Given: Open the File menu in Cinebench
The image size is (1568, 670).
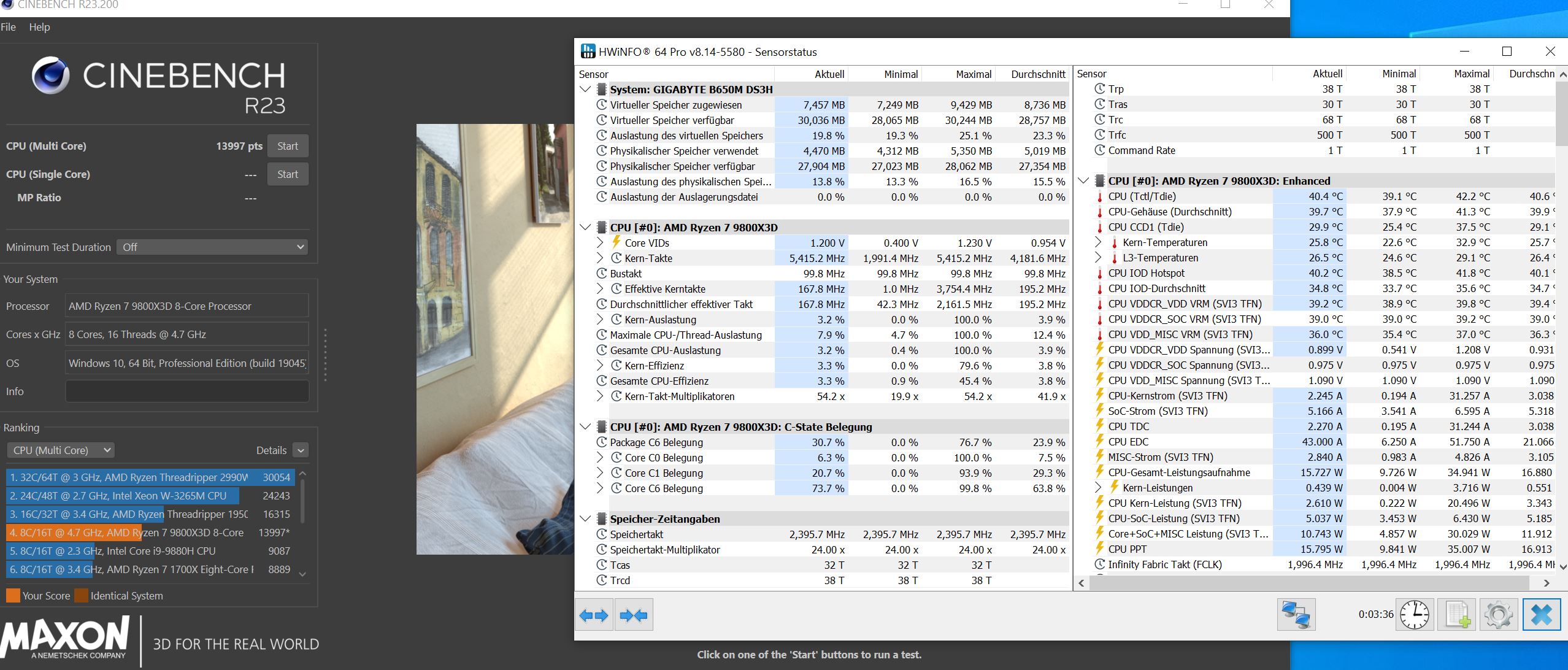Looking at the screenshot, I should click(9, 27).
